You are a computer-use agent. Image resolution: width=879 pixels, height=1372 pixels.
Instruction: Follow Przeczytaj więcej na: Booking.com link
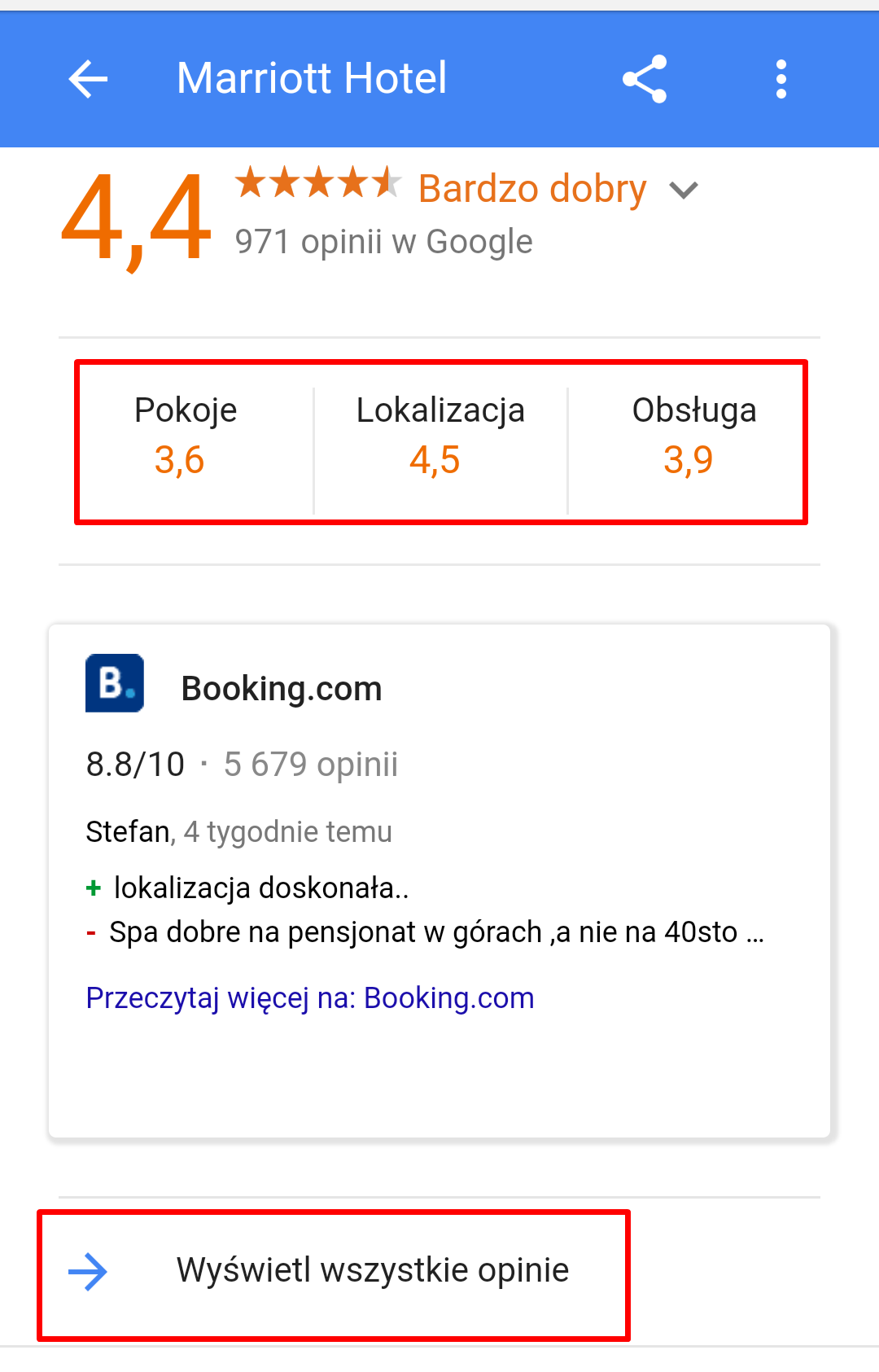tap(310, 998)
